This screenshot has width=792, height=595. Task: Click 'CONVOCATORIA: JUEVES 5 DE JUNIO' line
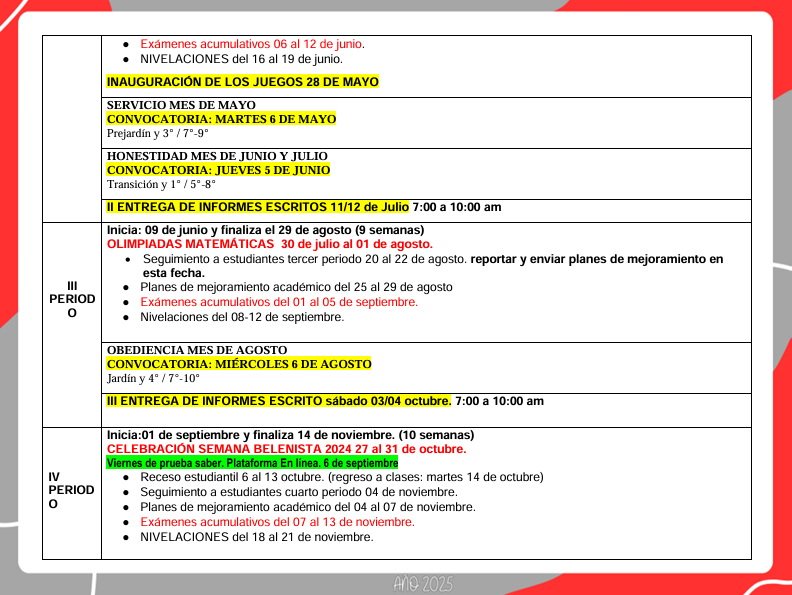point(218,170)
